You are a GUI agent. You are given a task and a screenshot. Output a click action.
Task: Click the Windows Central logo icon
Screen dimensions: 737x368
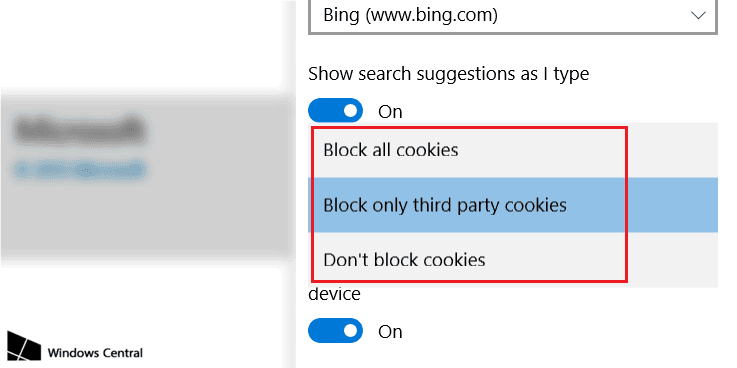click(x=24, y=346)
